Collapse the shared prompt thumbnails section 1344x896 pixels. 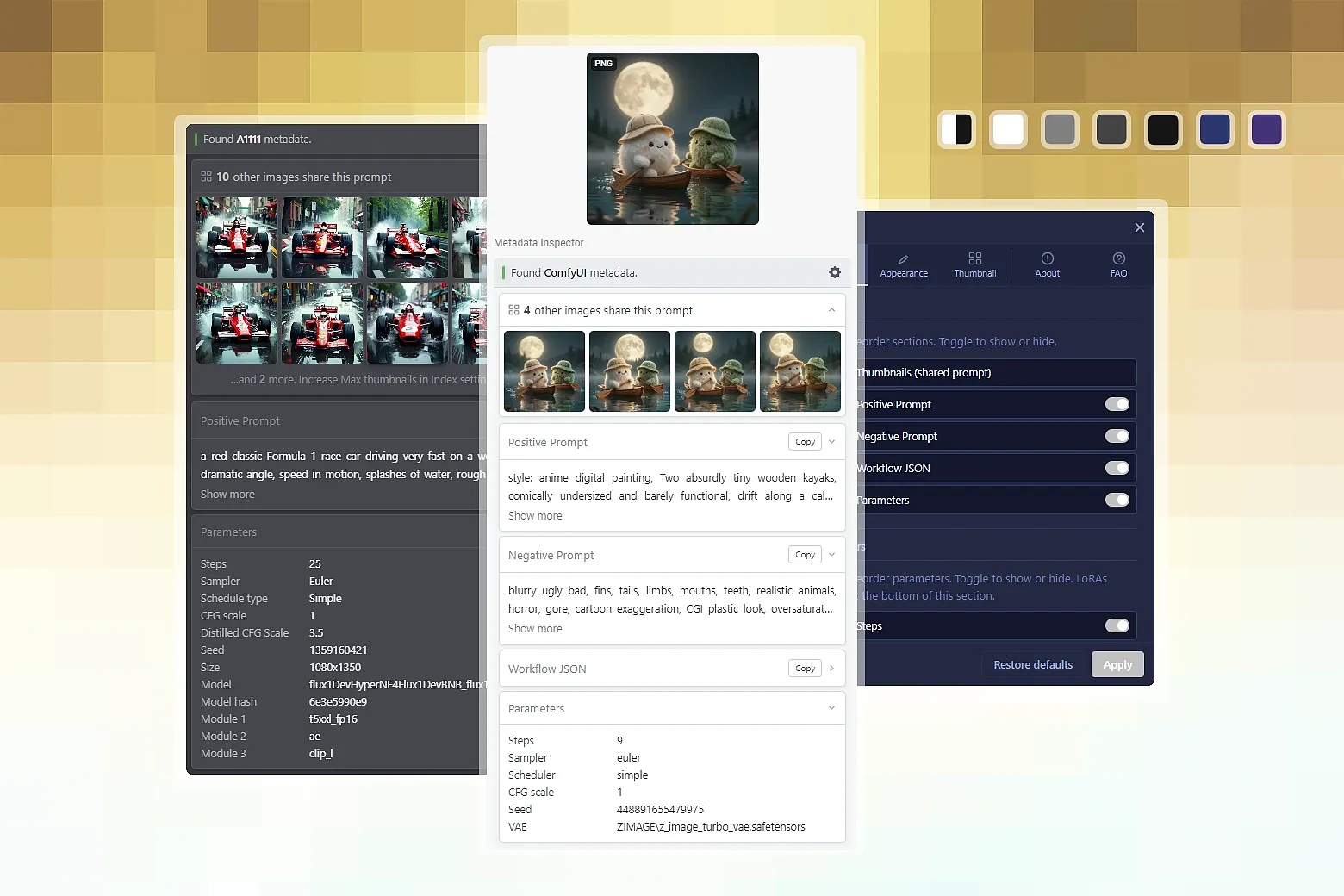[x=831, y=310]
